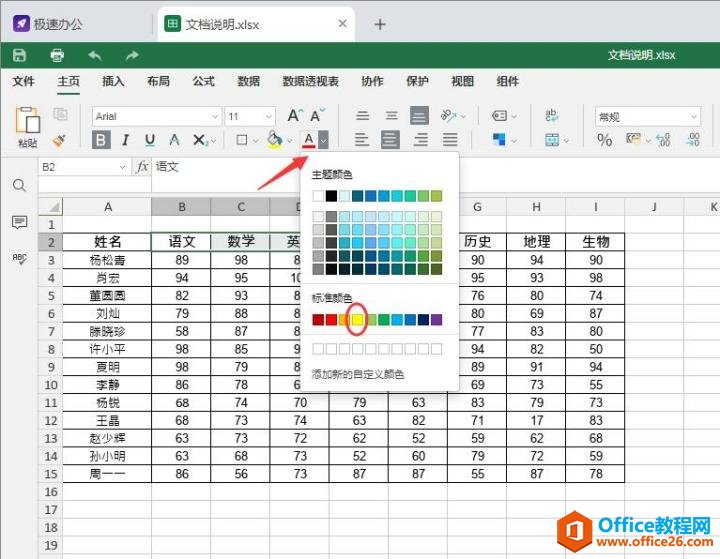Toggle Bold formatting
The width and height of the screenshot is (720, 559).
pos(101,140)
